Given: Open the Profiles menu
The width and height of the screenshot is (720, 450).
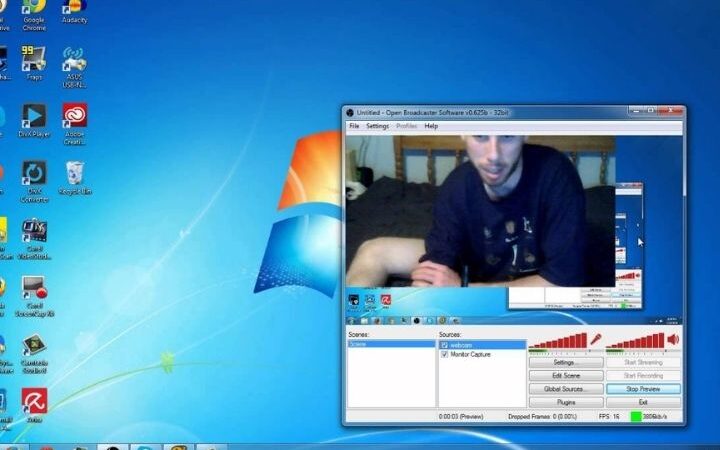Looking at the screenshot, I should click(406, 126).
